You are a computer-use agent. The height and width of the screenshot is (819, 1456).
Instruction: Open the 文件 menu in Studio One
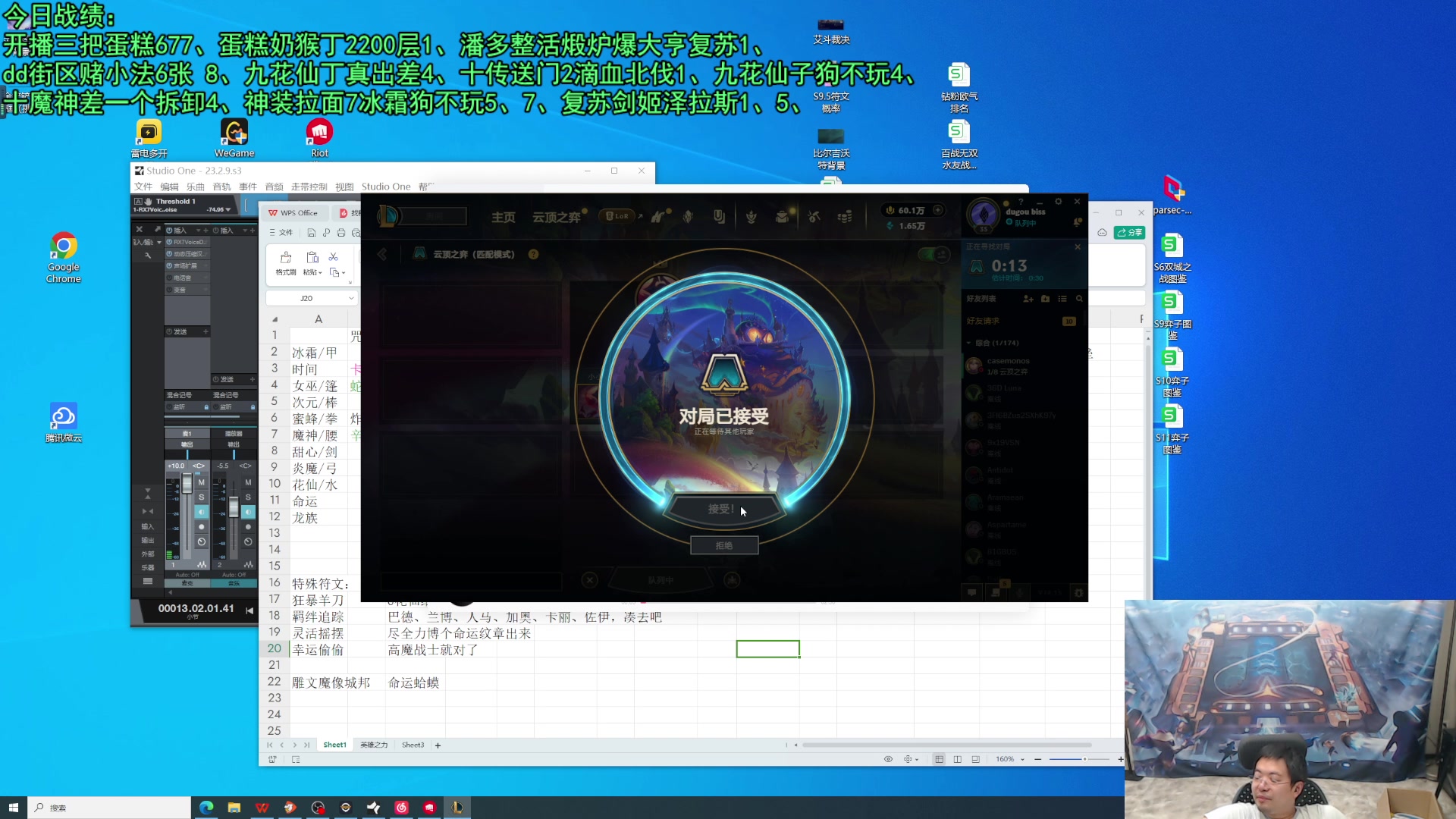[x=143, y=187]
